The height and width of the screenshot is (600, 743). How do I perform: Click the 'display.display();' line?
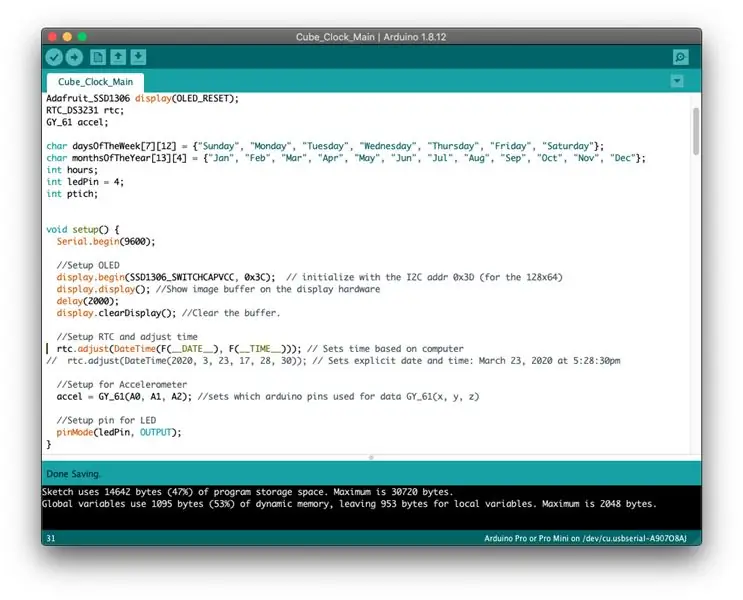pyautogui.click(x=218, y=289)
